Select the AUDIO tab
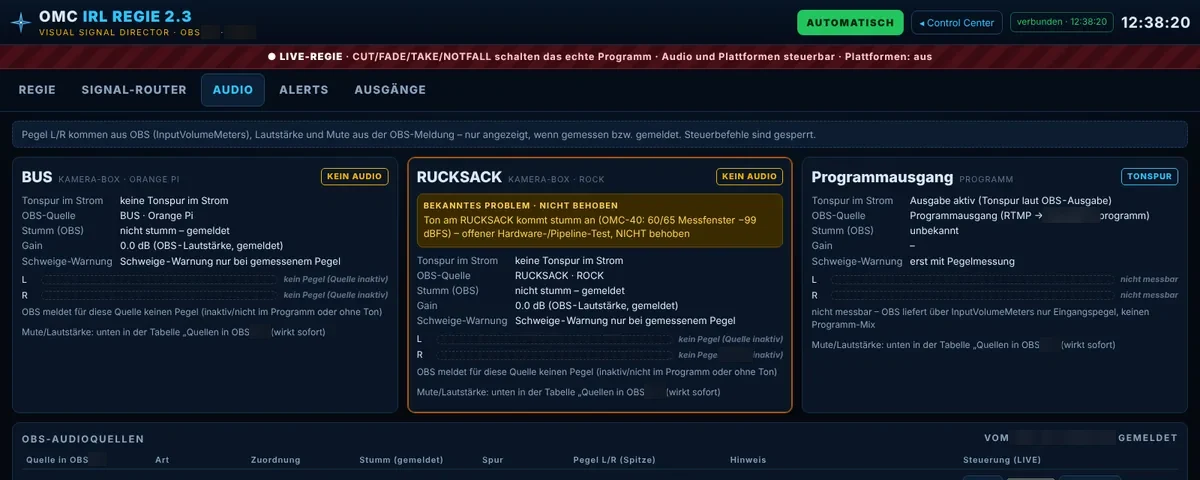1200x480 pixels. click(x=233, y=90)
